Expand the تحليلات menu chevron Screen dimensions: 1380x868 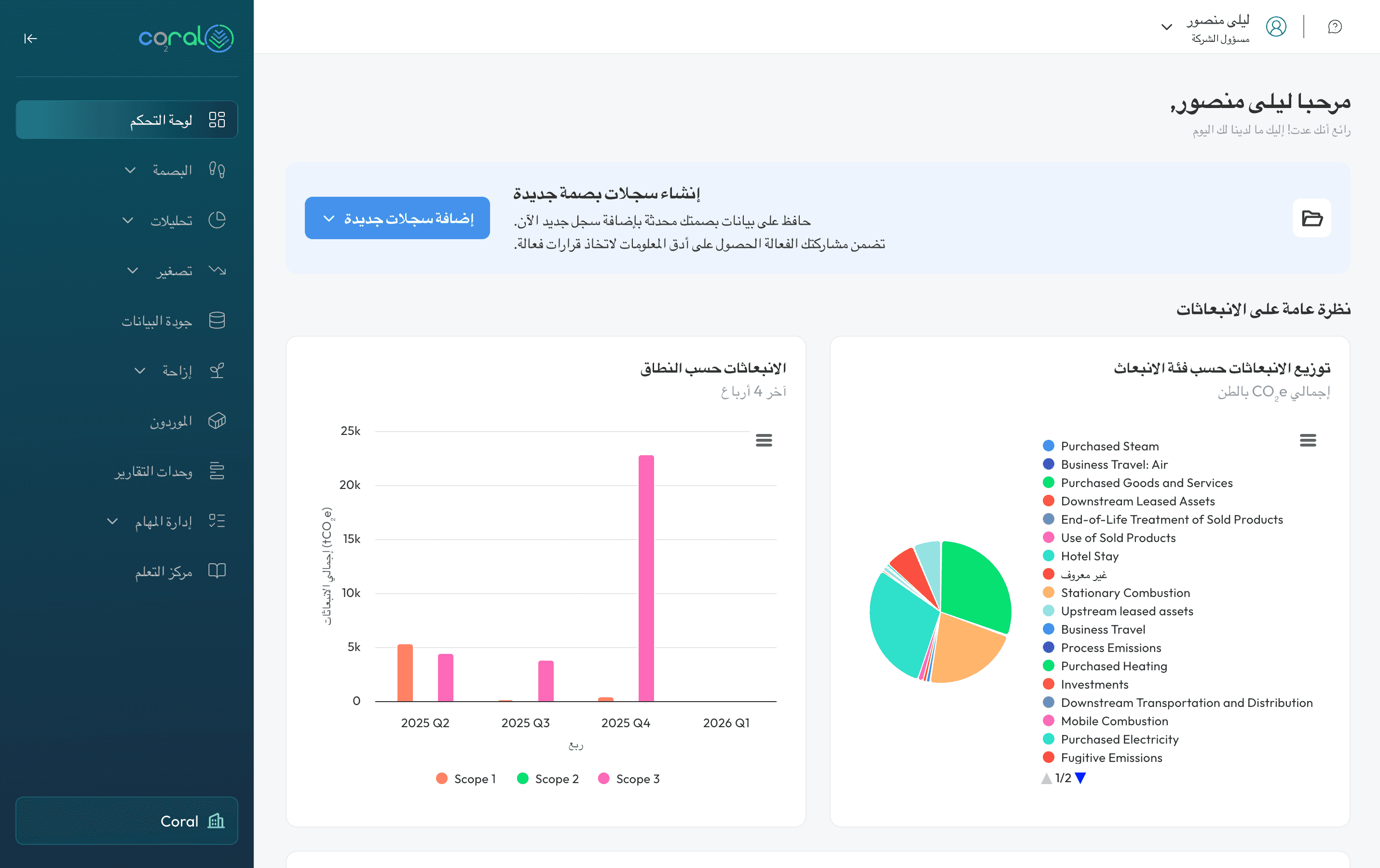127,220
